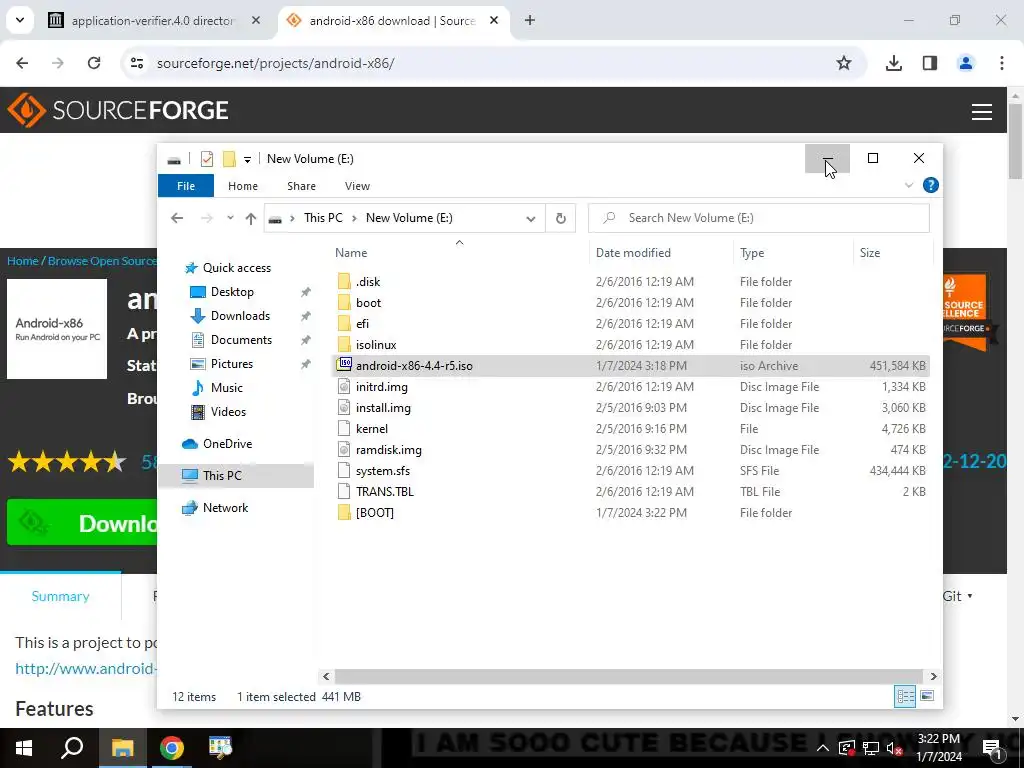This screenshot has height=768, width=1024.
Task: Expand the address bar history dropdown
Action: pos(531,219)
